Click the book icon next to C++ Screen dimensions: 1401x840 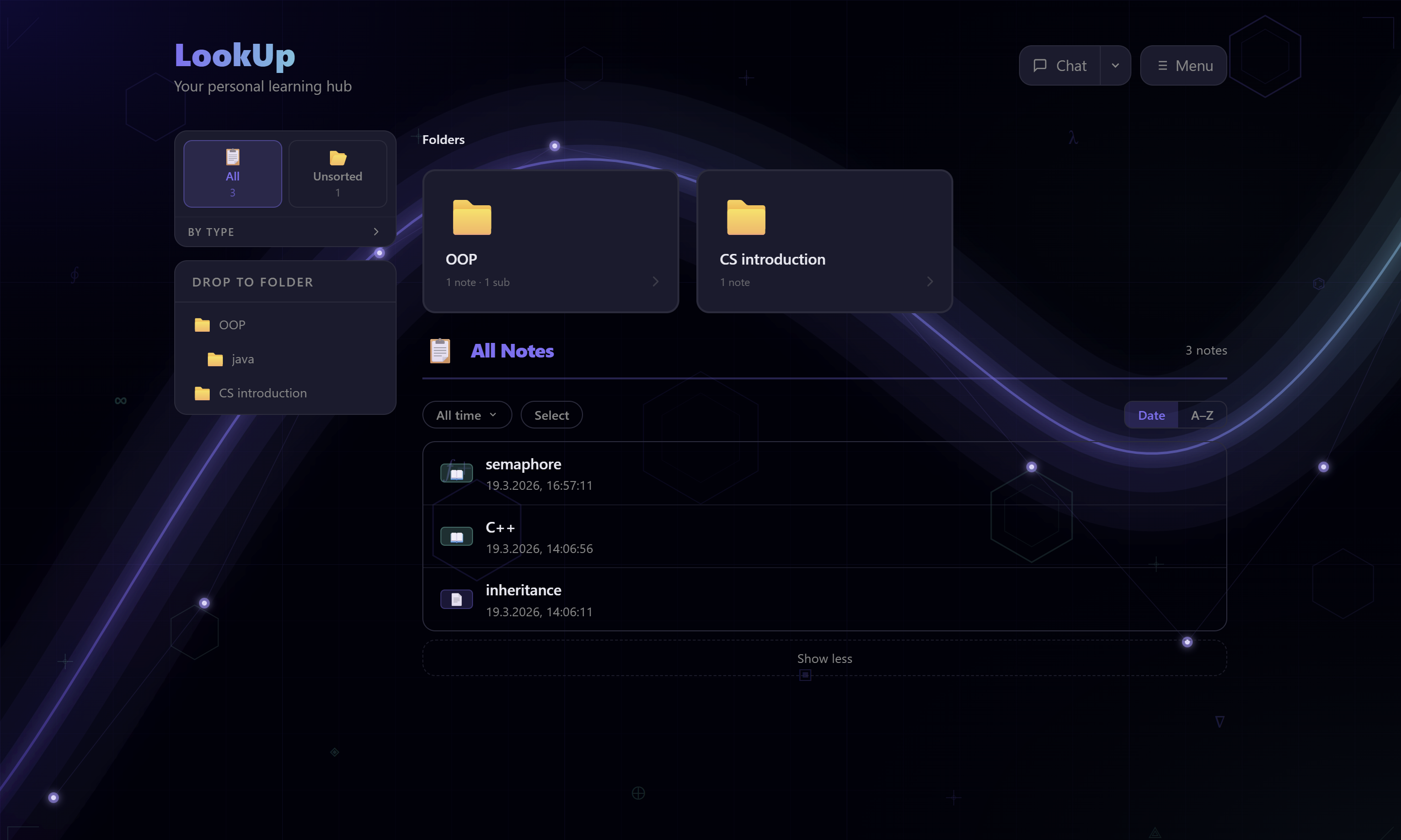(456, 536)
